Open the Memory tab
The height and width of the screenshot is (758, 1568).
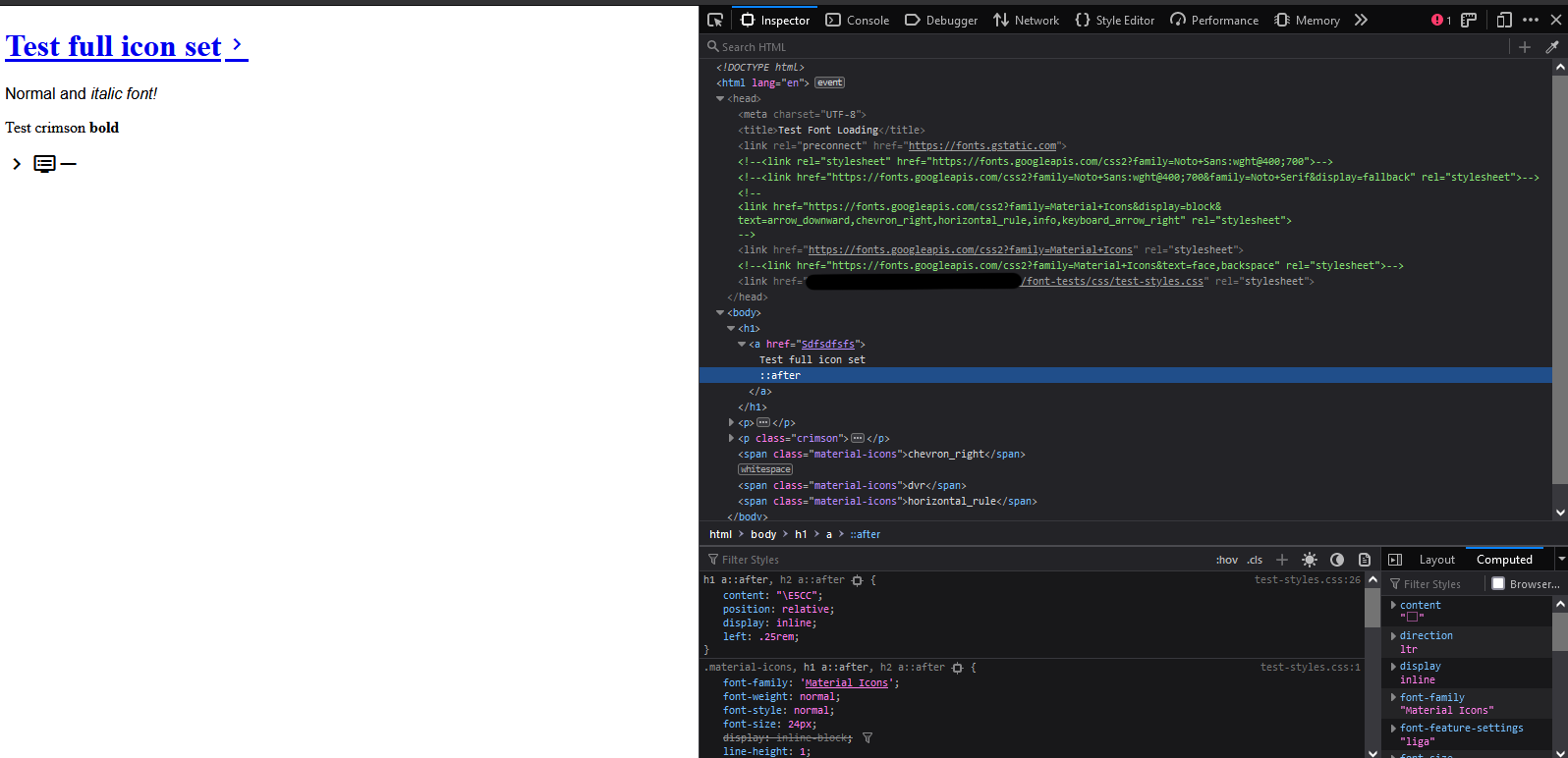pos(1308,20)
